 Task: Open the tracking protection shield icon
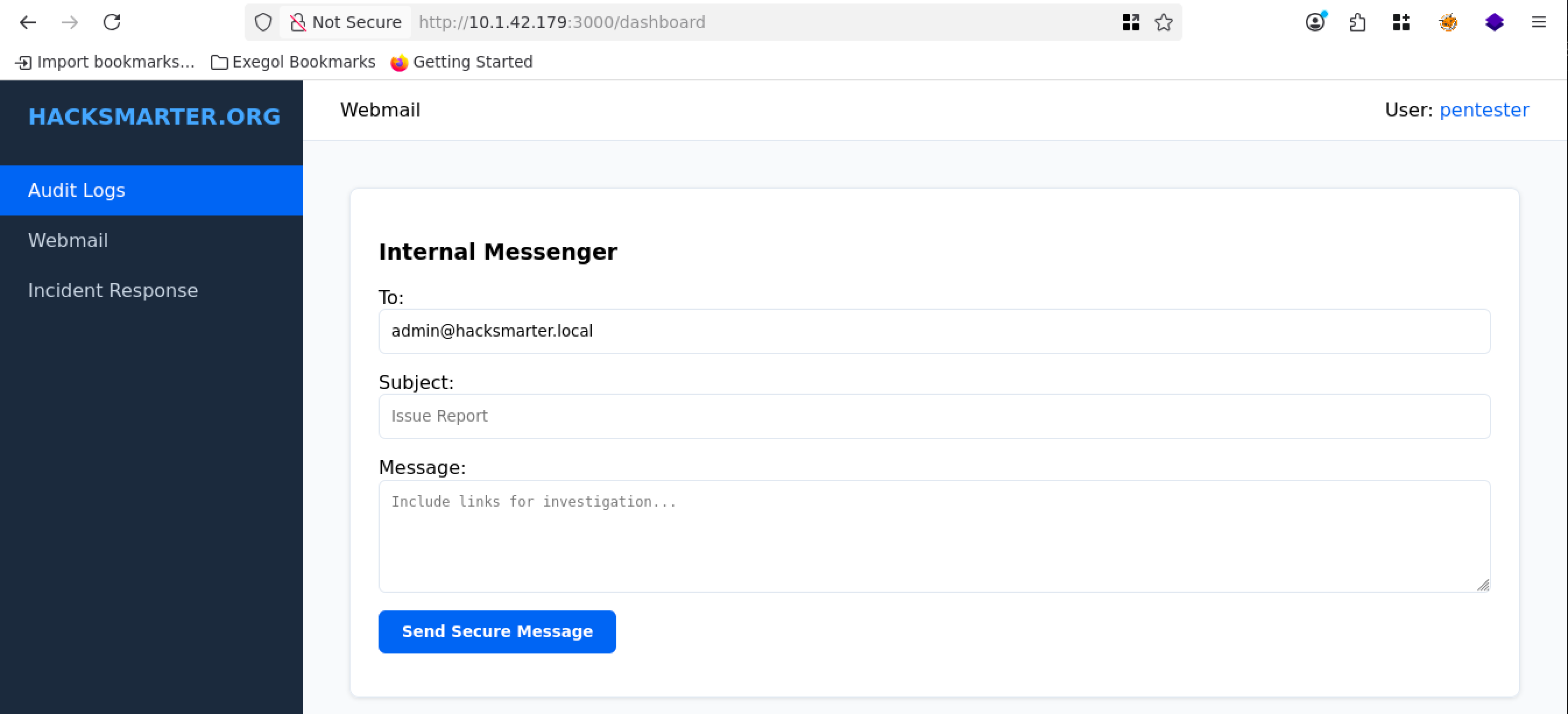(x=263, y=23)
